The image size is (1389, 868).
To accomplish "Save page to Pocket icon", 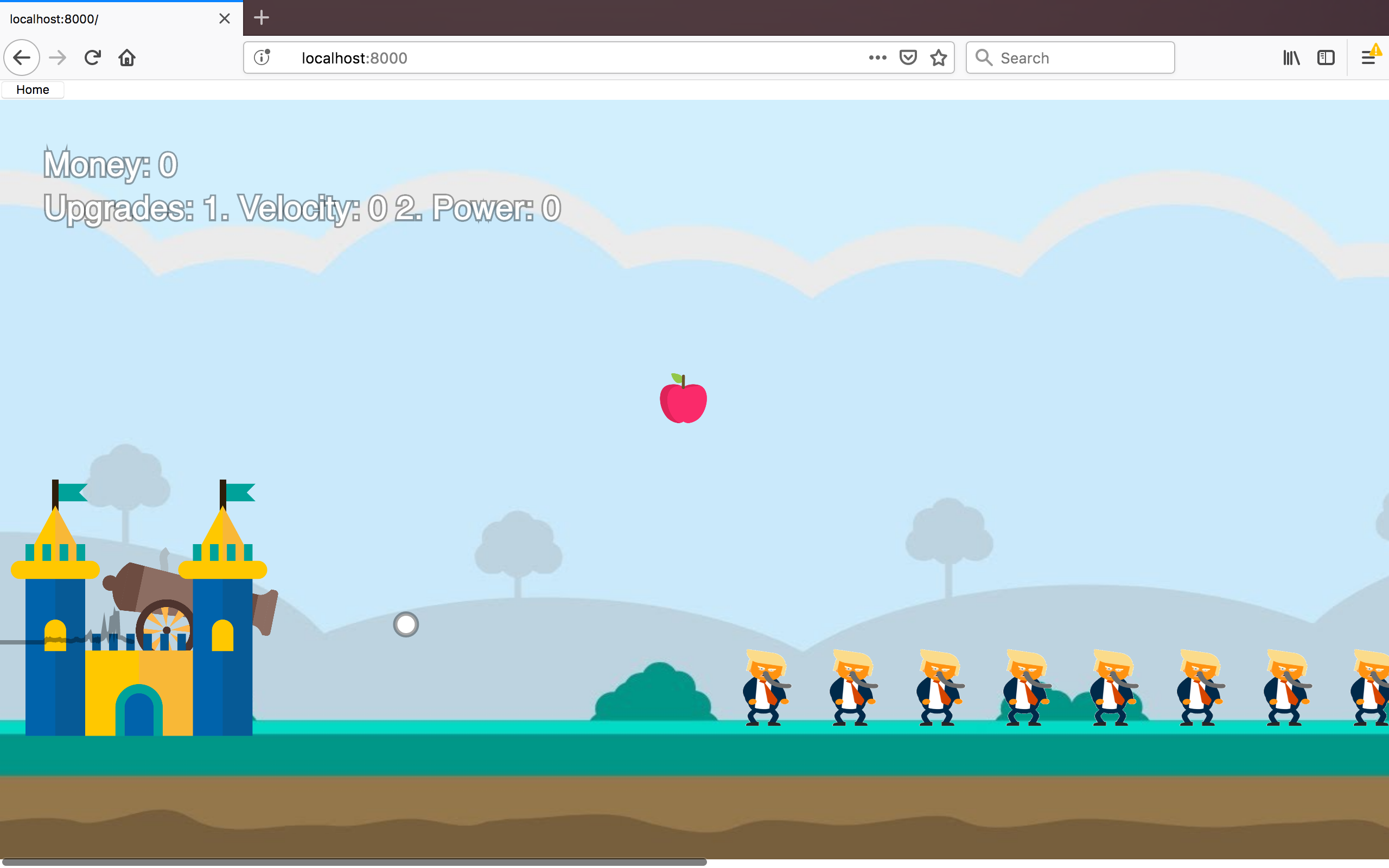I will pyautogui.click(x=907, y=58).
